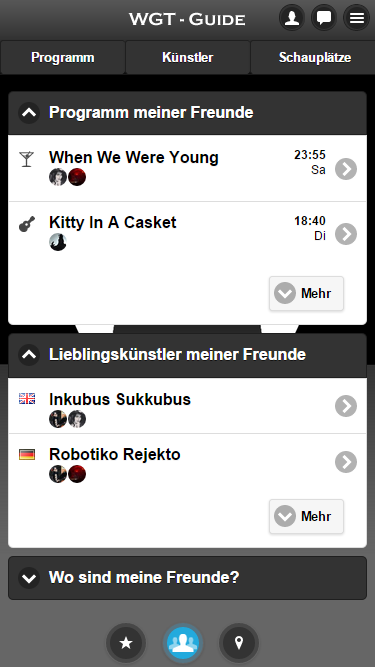Switch to the Schauplätze tab
The width and height of the screenshot is (375, 667).
click(313, 57)
